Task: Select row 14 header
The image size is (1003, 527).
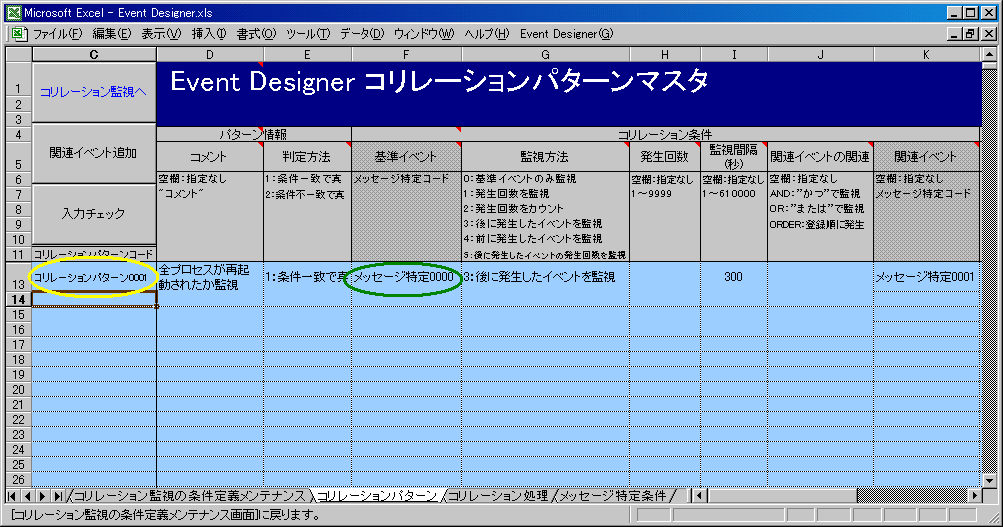Action: coord(19,299)
